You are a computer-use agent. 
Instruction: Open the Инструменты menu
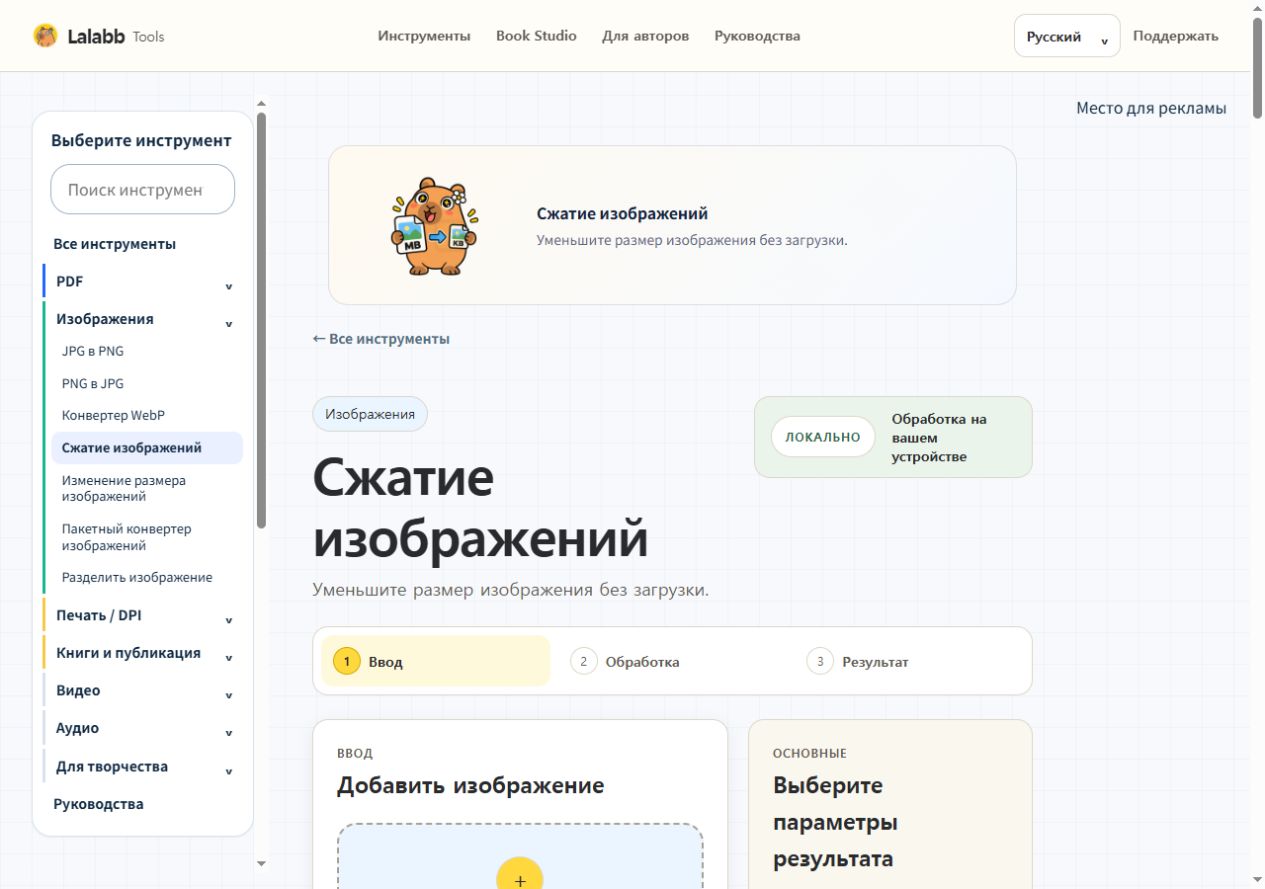click(424, 36)
